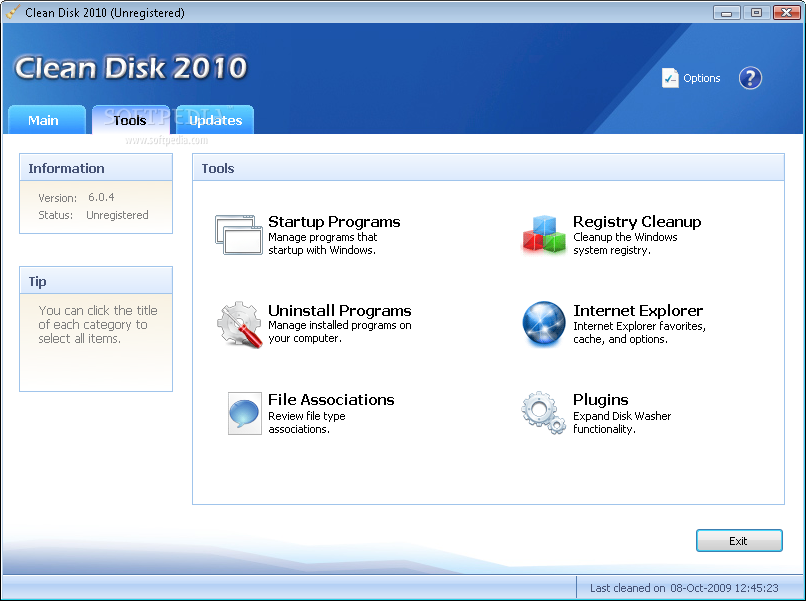Click 'Expand Disk Washer functionality' text
The image size is (806, 601).
click(x=622, y=423)
